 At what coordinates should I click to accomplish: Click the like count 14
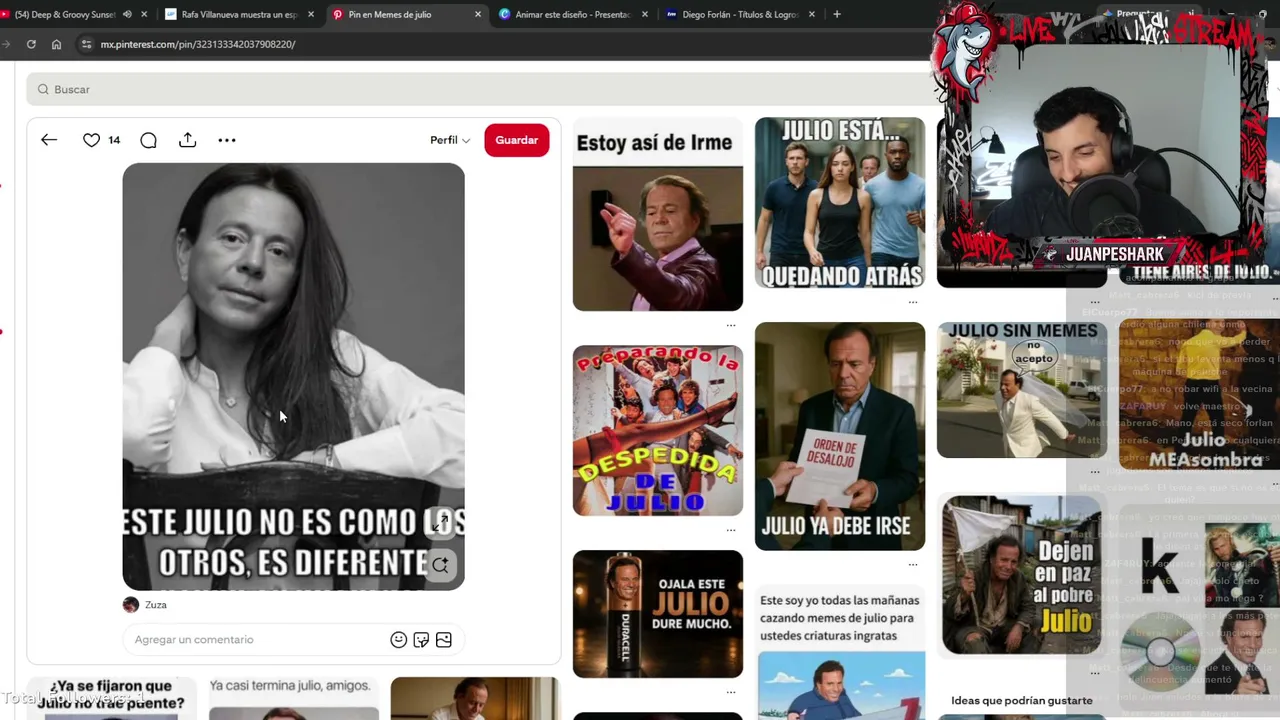coord(114,140)
